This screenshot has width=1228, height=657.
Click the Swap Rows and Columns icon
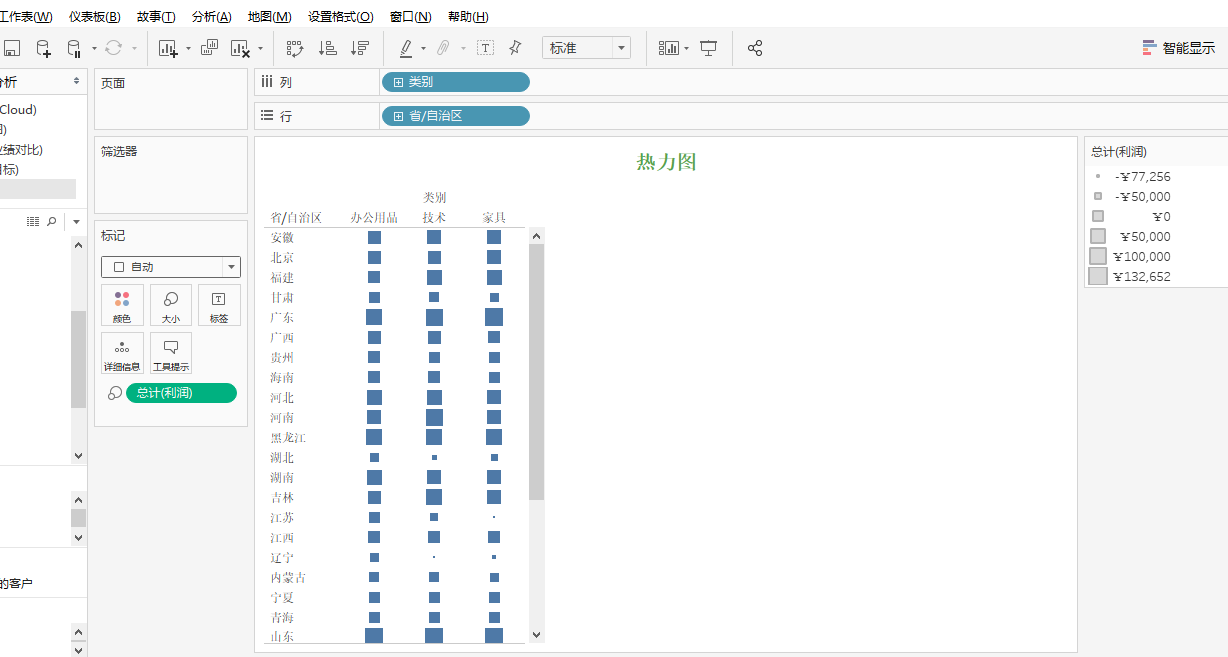[x=295, y=48]
